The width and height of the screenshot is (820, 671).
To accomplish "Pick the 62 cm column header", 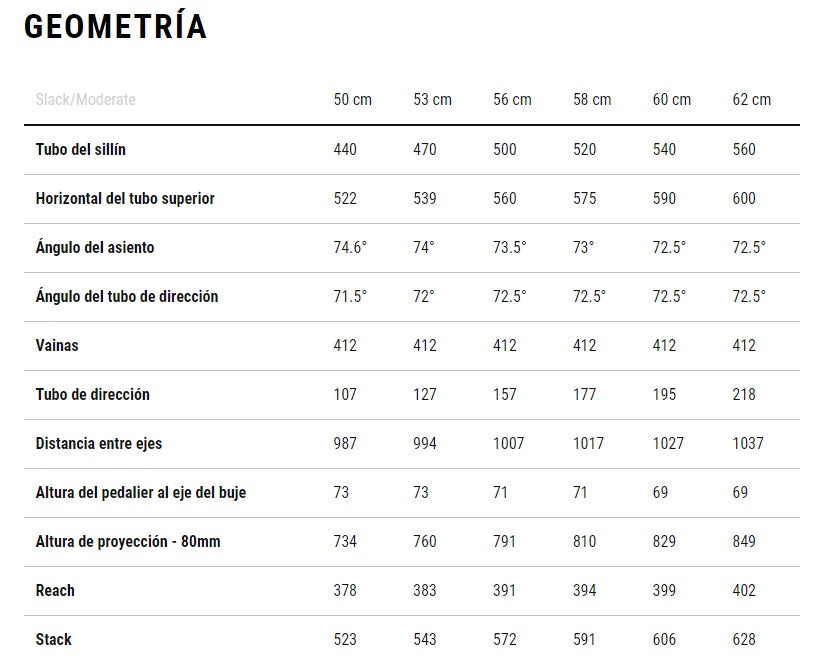I will 751,99.
